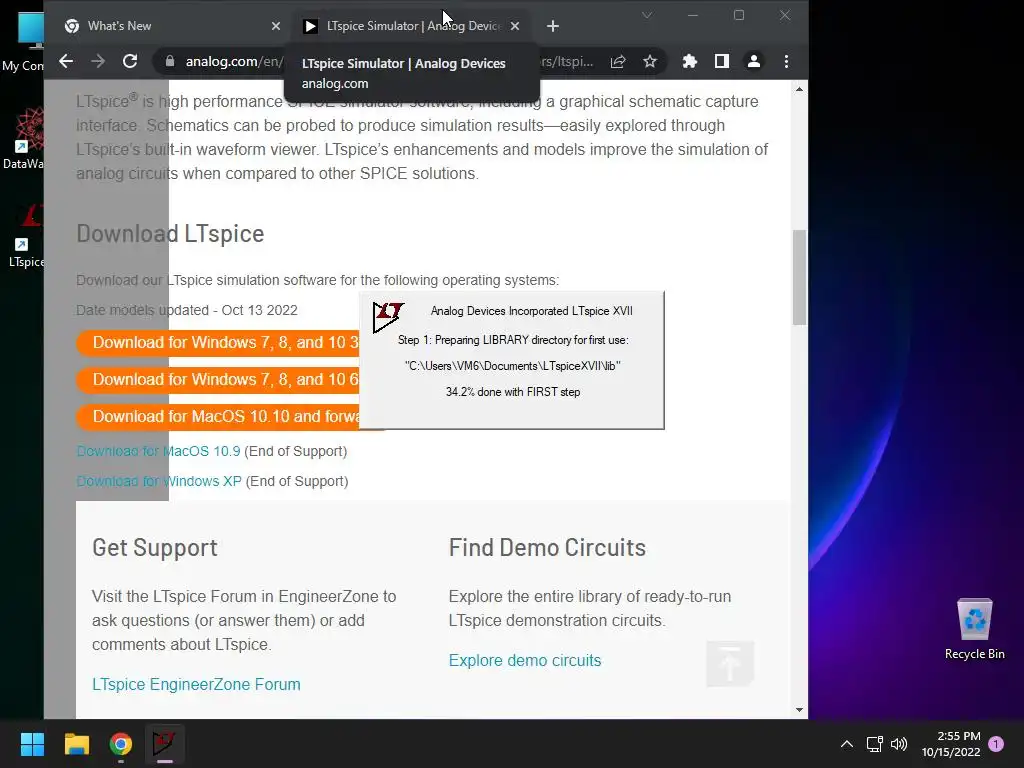Open the clock and calendar

pos(951,744)
